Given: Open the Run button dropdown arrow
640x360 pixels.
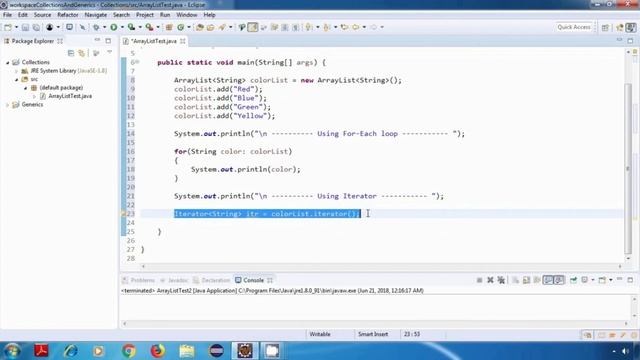Looking at the screenshot, I should (x=122, y=27).
